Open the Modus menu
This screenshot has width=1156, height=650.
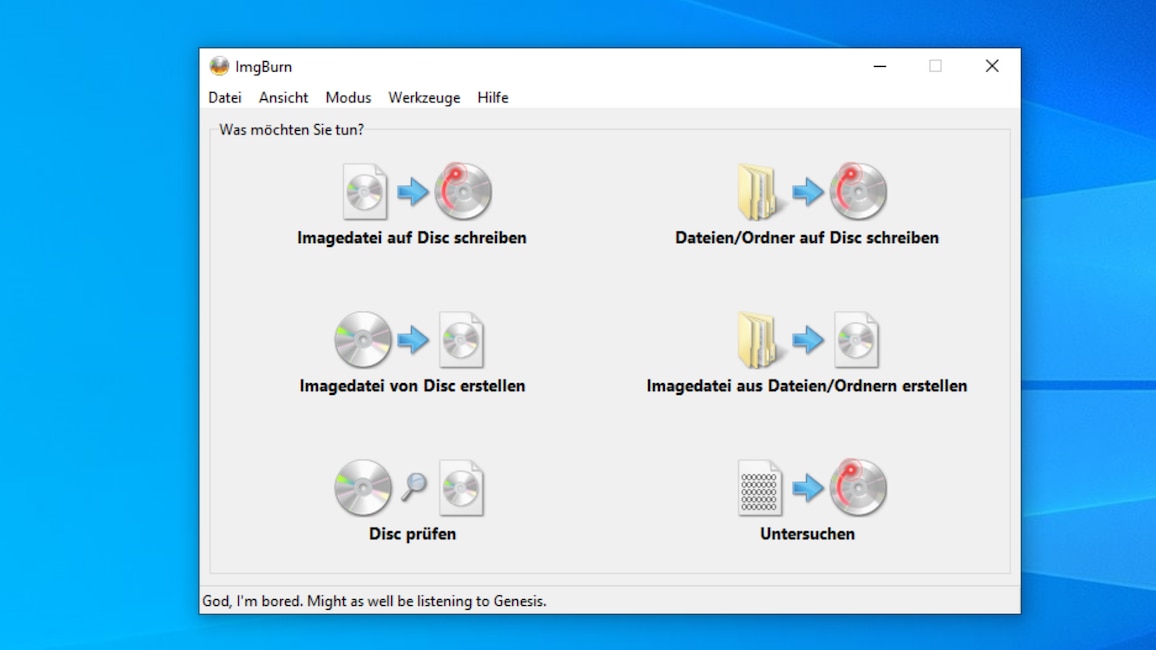348,97
